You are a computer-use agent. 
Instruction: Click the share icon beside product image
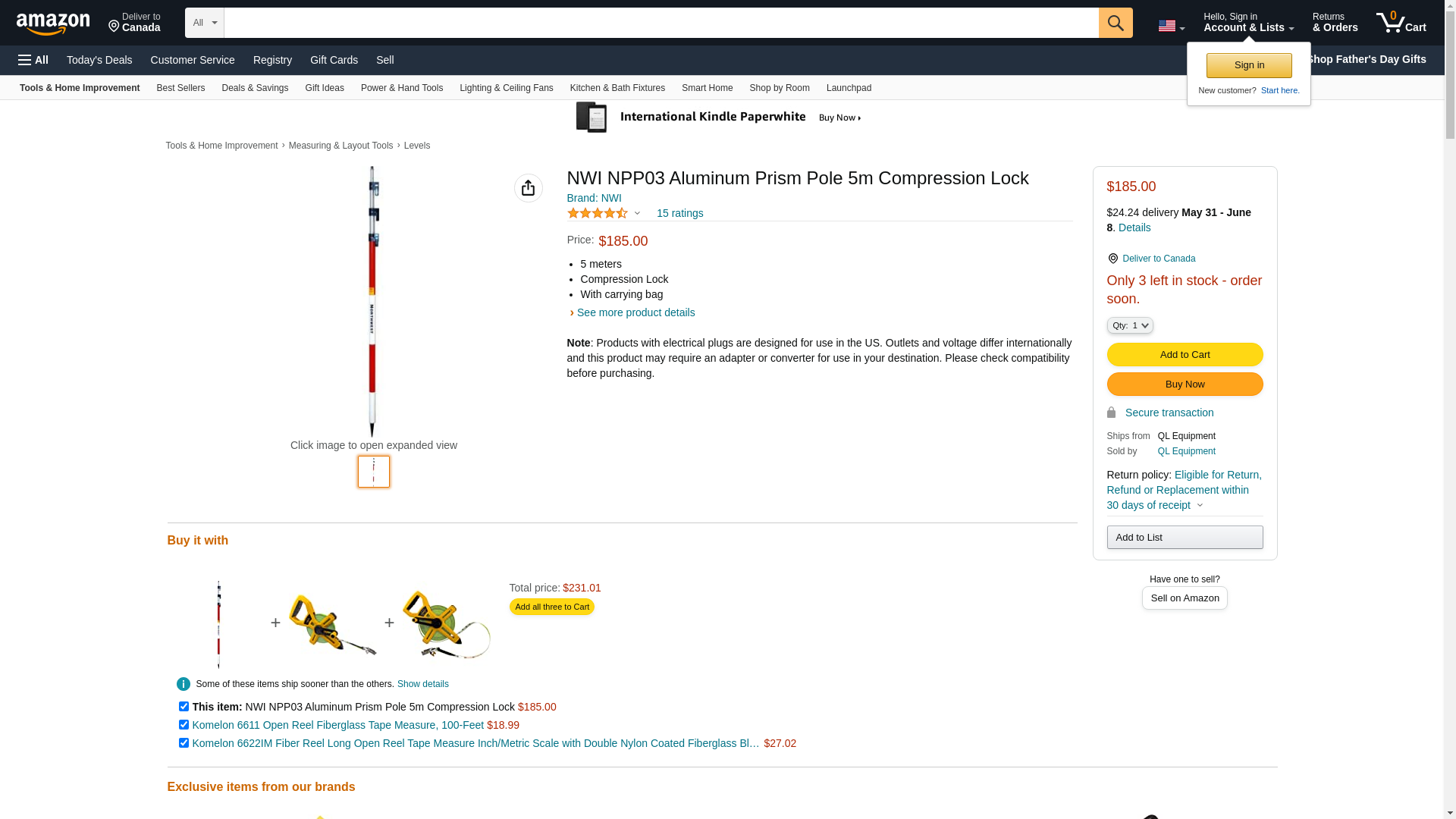click(528, 188)
